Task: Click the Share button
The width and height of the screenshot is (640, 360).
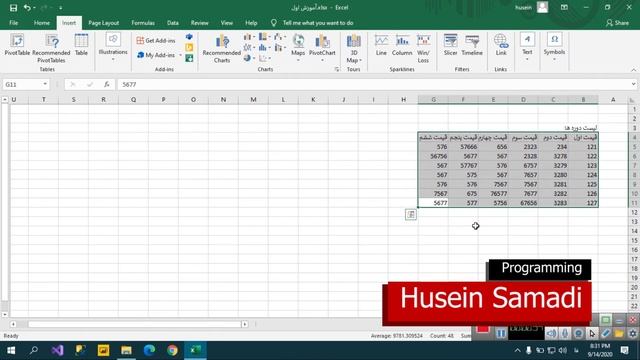Action: (x=618, y=23)
